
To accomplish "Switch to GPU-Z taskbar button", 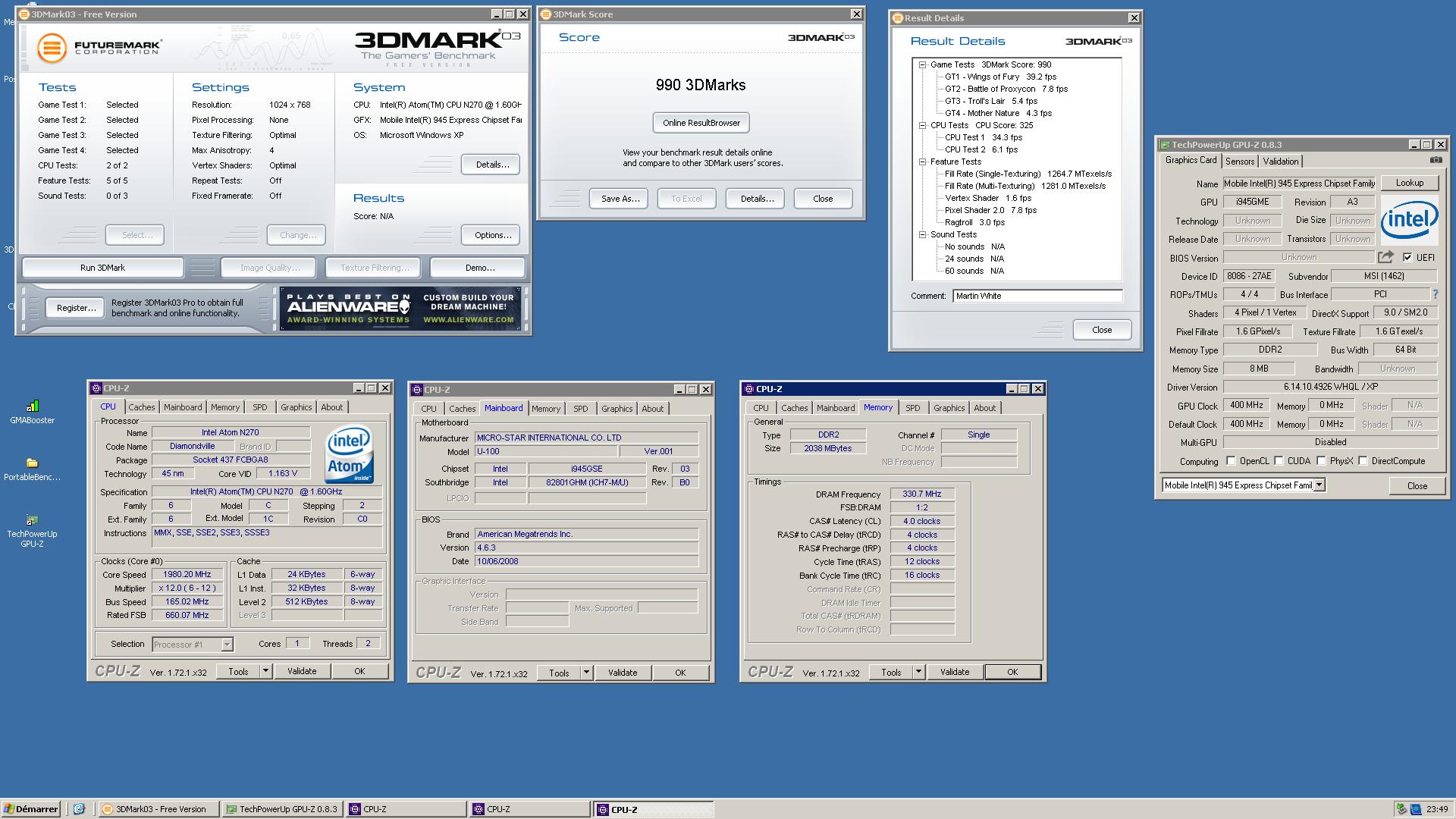I will [x=284, y=809].
